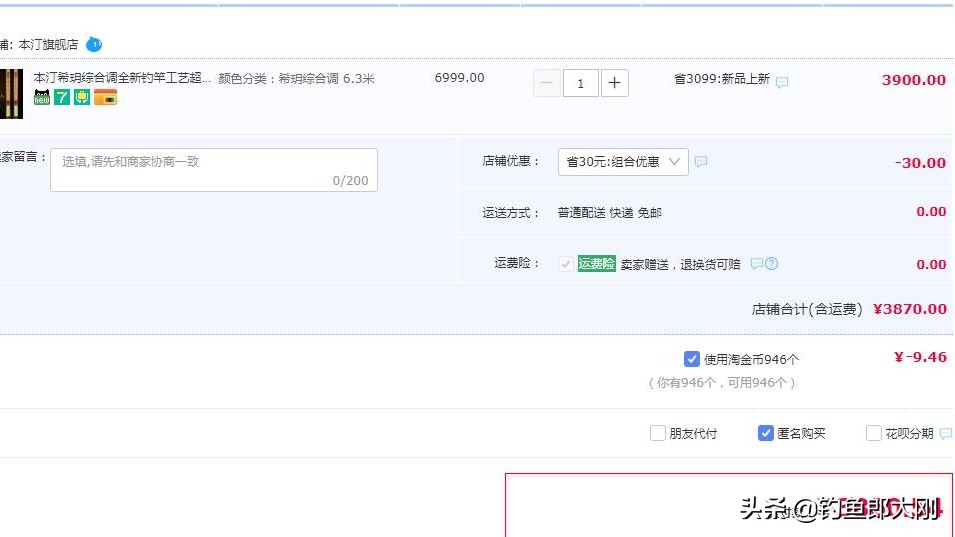Click the green 7-day return badge icon
This screenshot has height=537, width=955.
point(62,97)
